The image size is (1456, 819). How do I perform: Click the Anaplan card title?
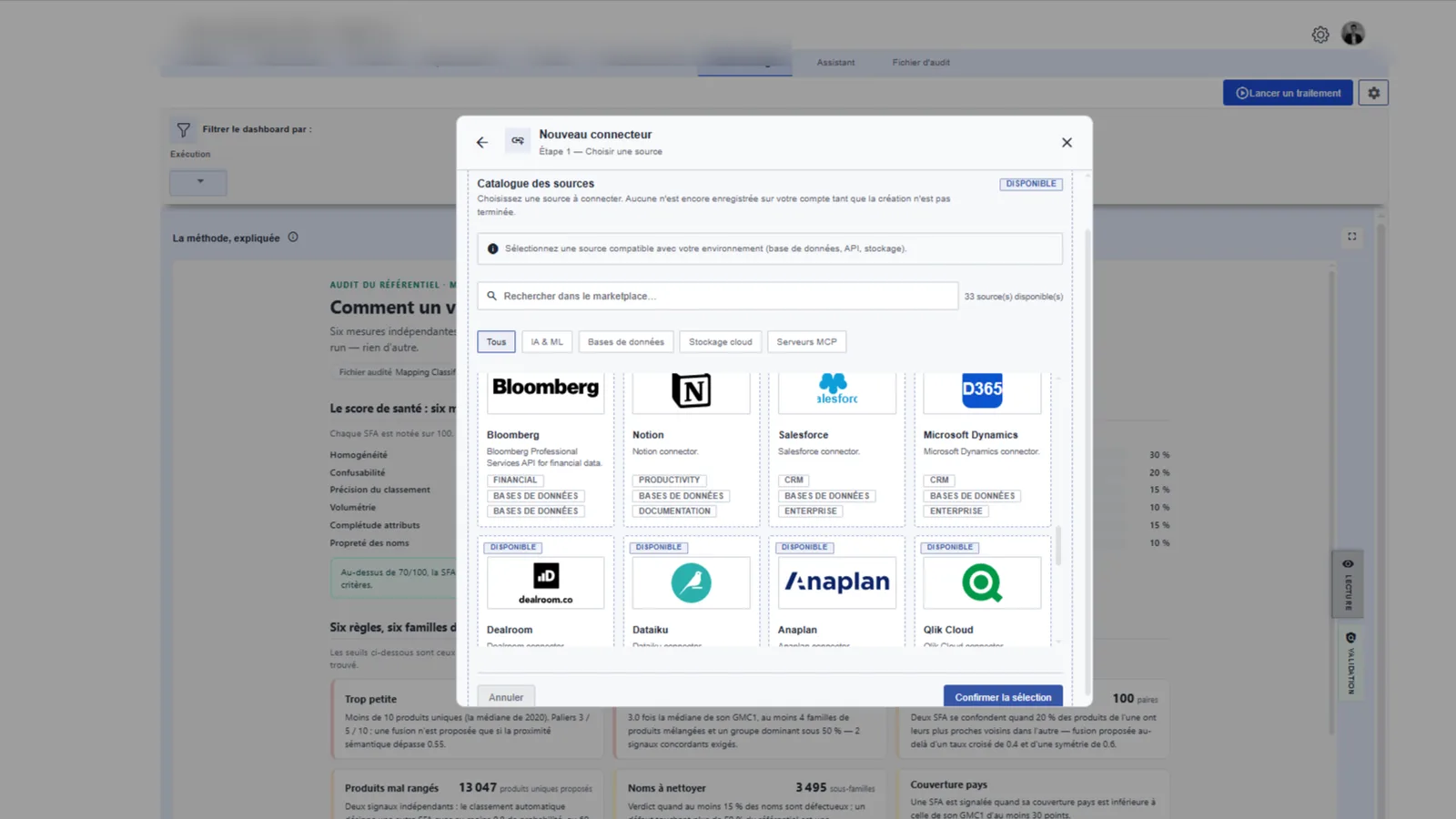tap(798, 630)
